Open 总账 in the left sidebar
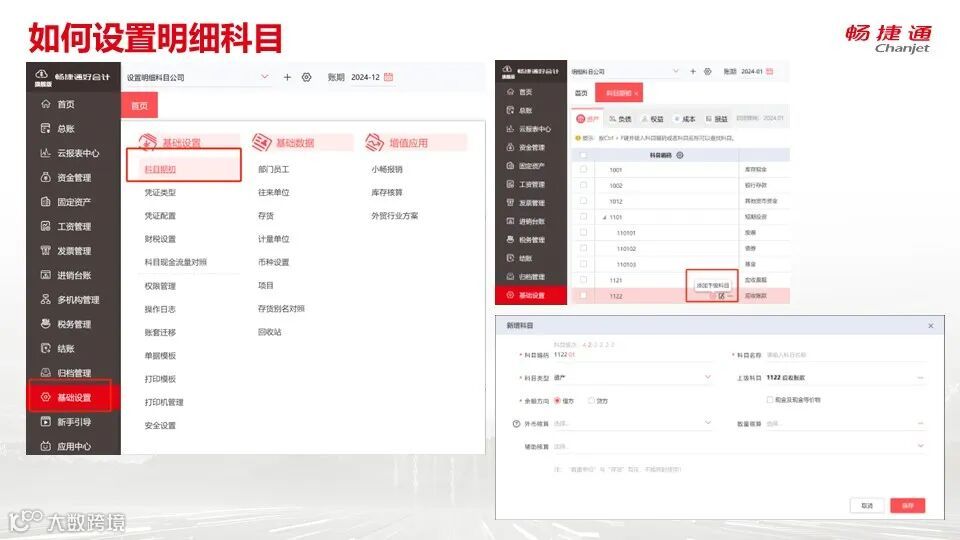960x540 pixels. (66, 129)
